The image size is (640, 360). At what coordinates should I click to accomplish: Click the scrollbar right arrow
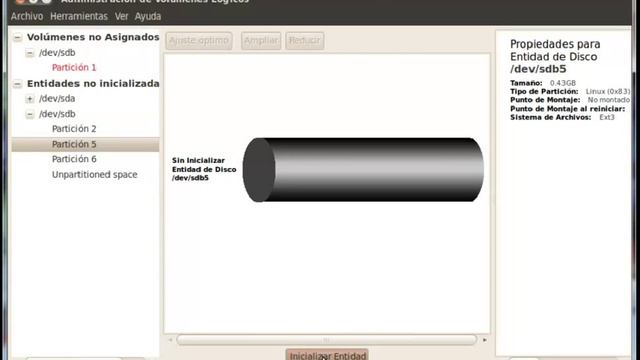coord(484,340)
